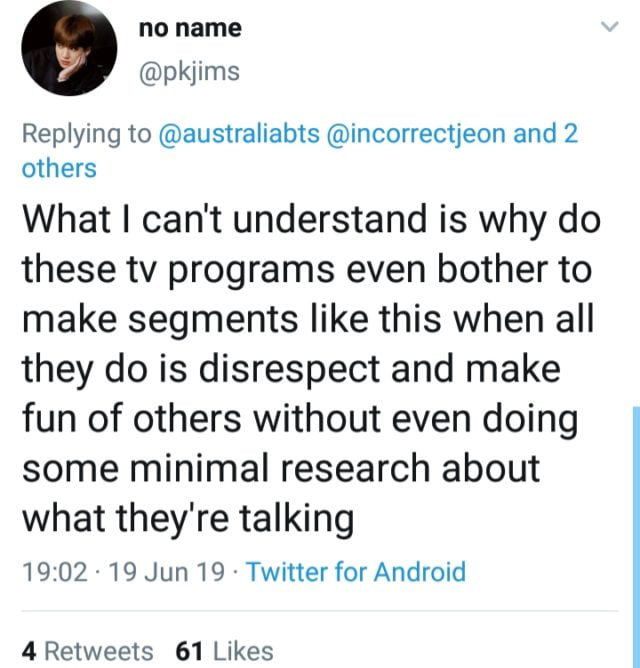Screen dimensions: 640x668
Task: Open the @australiabts mention link
Action: 238,135
